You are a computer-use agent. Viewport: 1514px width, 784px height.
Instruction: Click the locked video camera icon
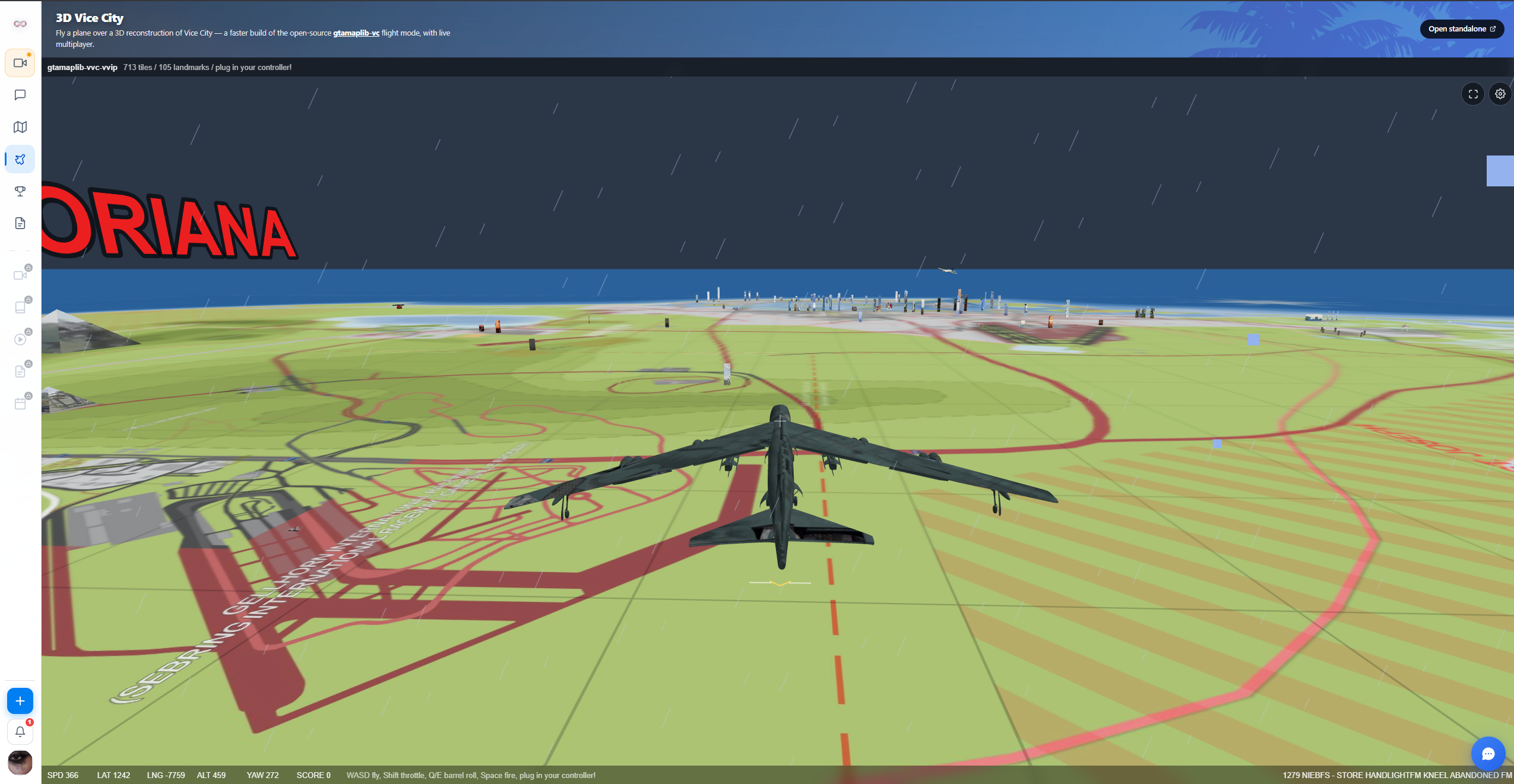pos(20,275)
